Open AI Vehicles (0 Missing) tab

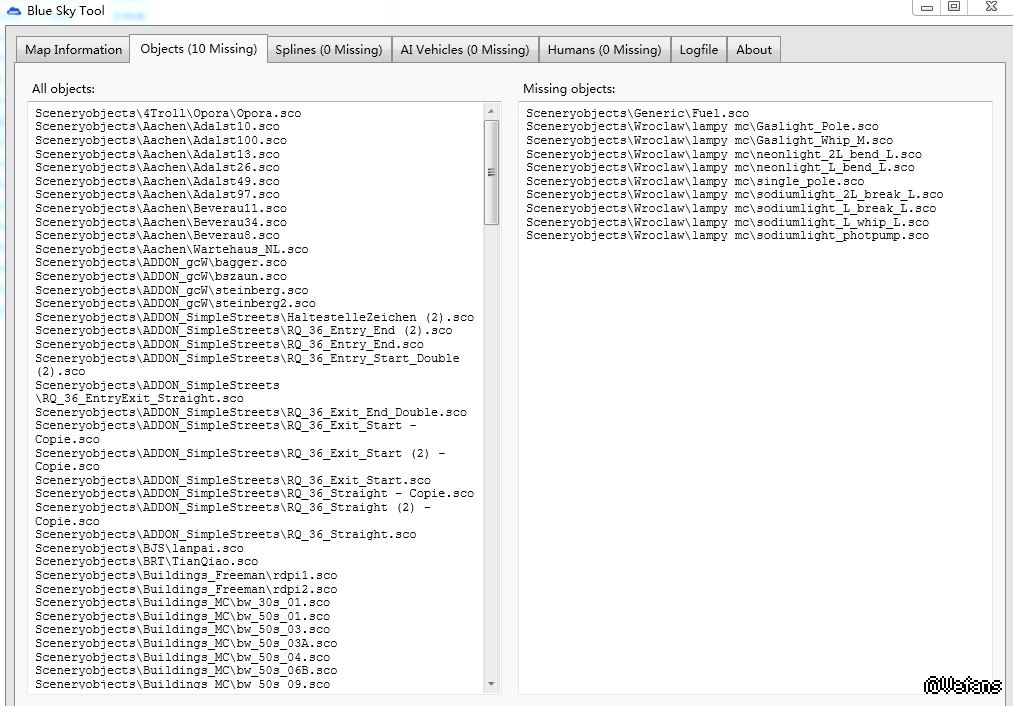click(x=465, y=50)
